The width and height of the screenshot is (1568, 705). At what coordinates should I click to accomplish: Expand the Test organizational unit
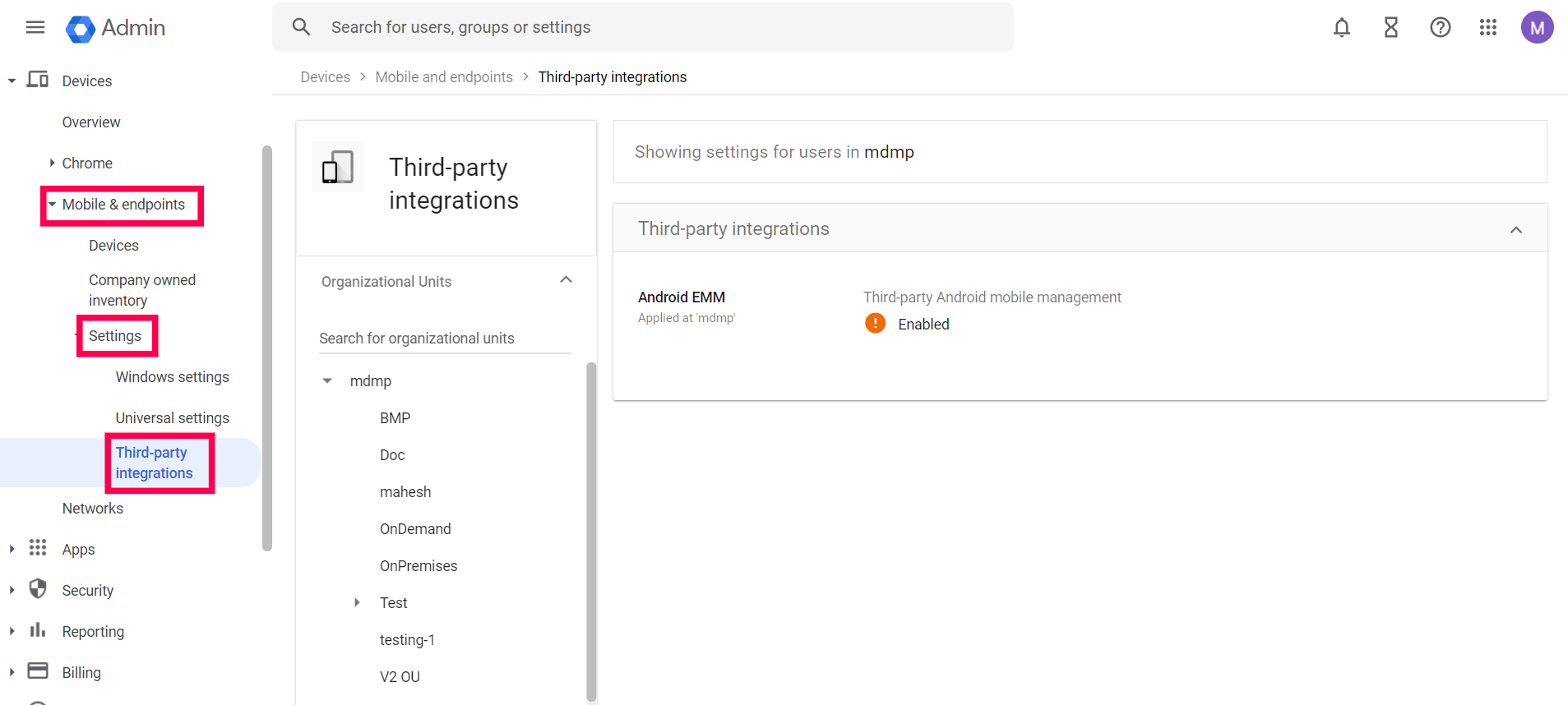pyautogui.click(x=357, y=603)
